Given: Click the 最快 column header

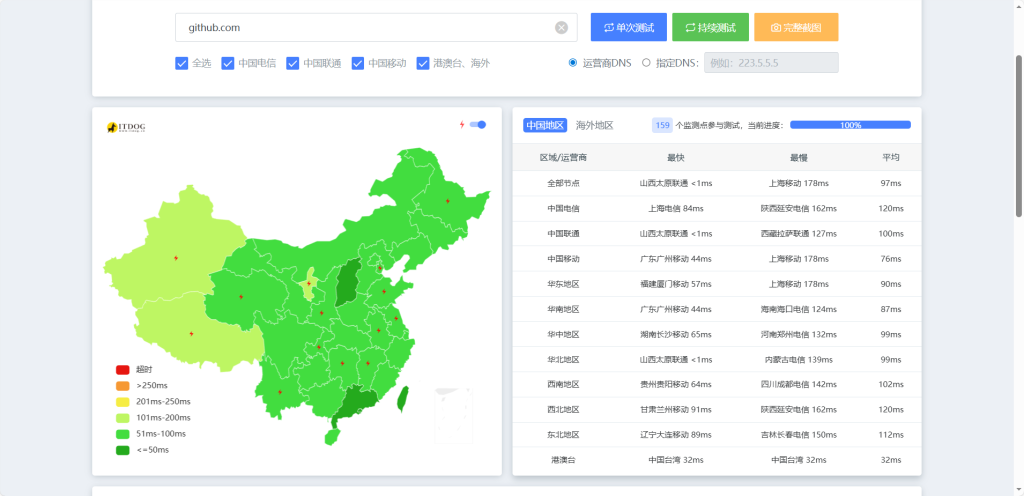Looking at the screenshot, I should click(676, 157).
